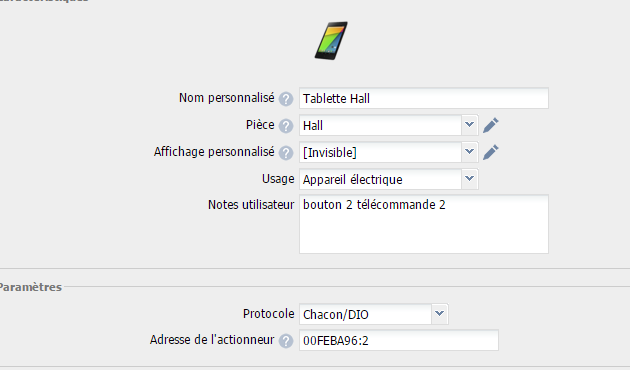Focus the Notes utilisateur text area
630x370 pixels.
pyautogui.click(x=424, y=224)
